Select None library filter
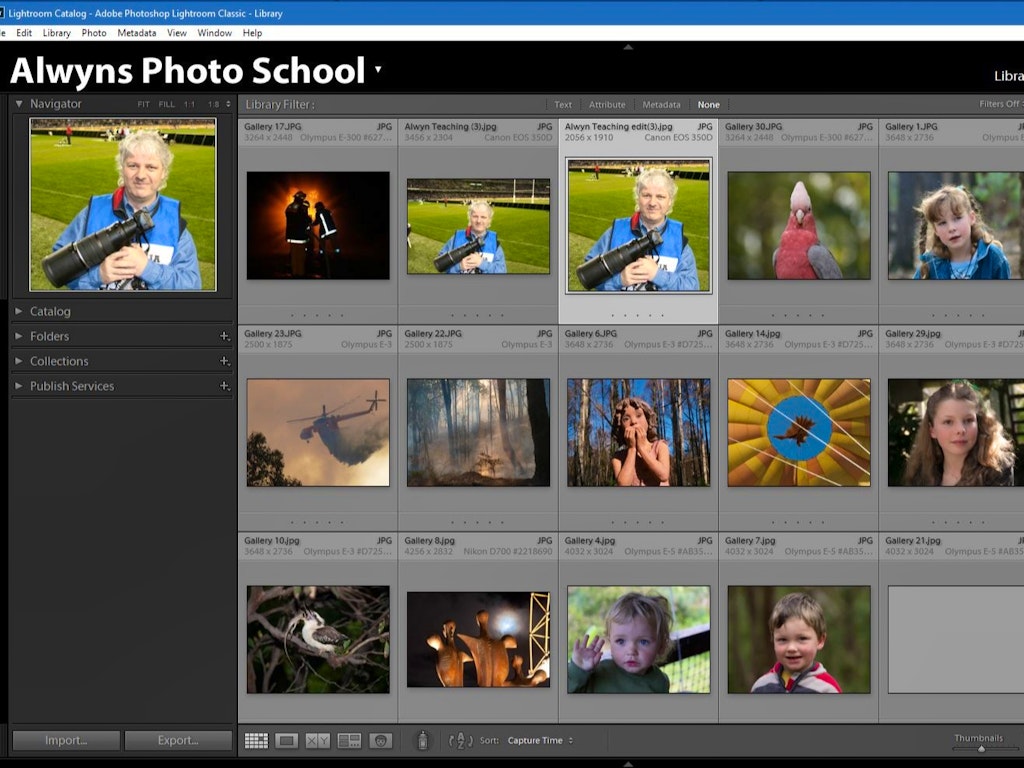1024x768 pixels. (x=709, y=104)
